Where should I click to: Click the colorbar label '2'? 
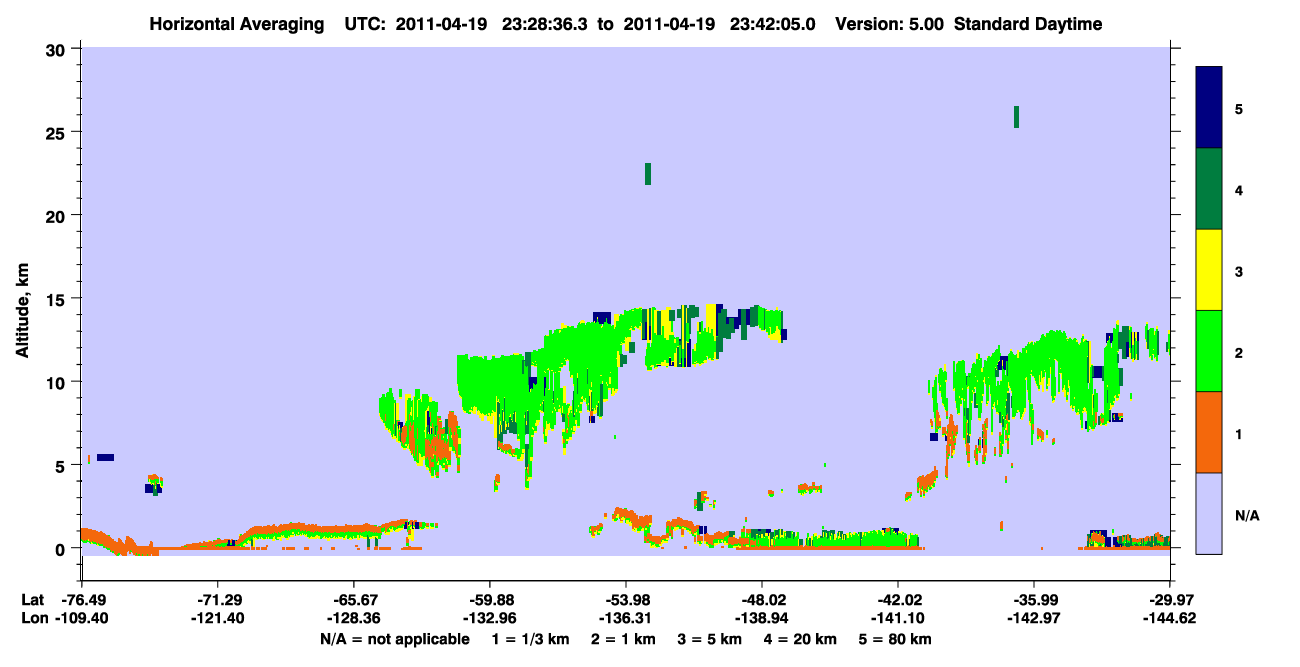point(1239,351)
